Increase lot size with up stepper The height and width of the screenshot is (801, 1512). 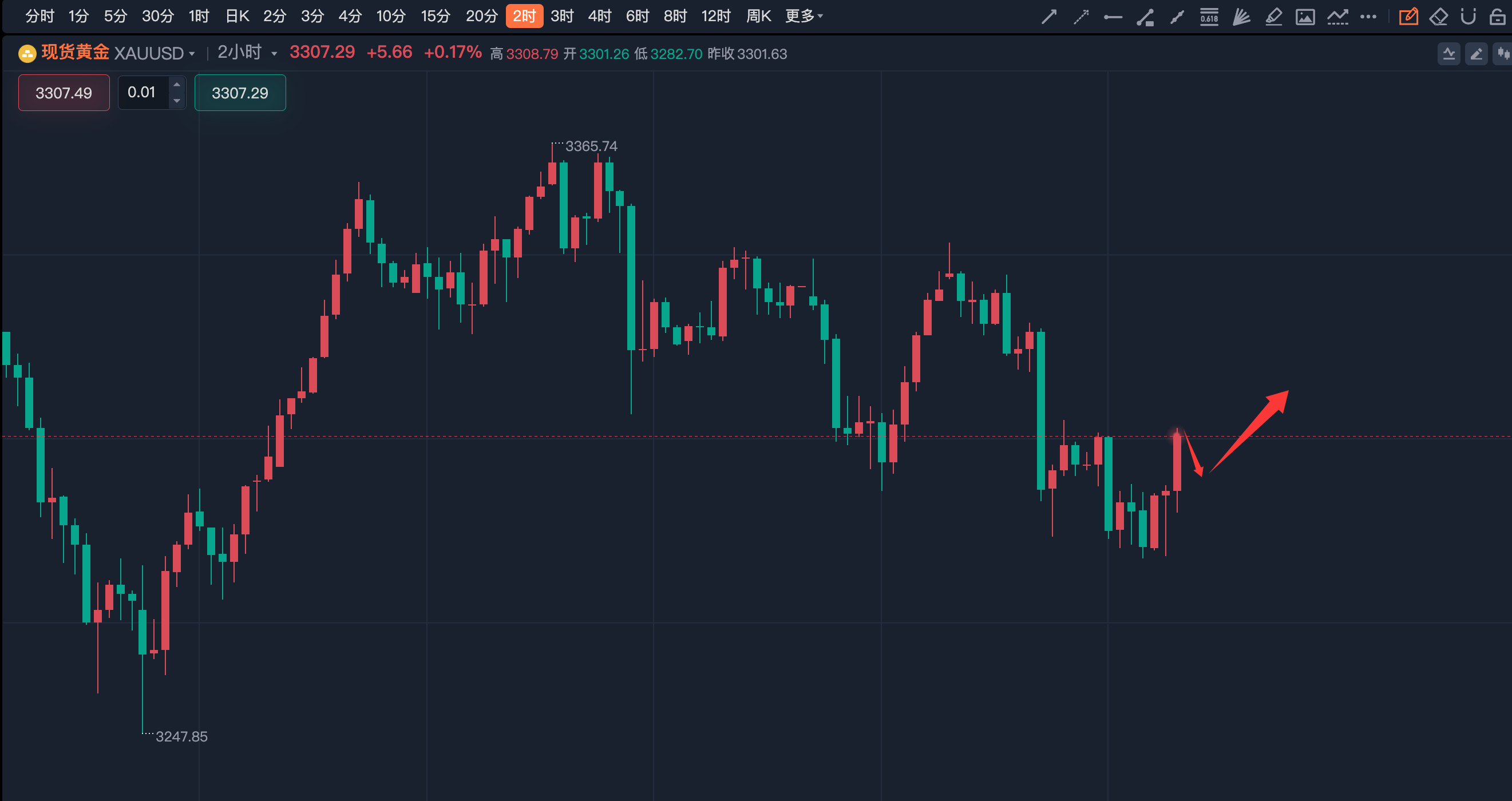click(x=177, y=85)
